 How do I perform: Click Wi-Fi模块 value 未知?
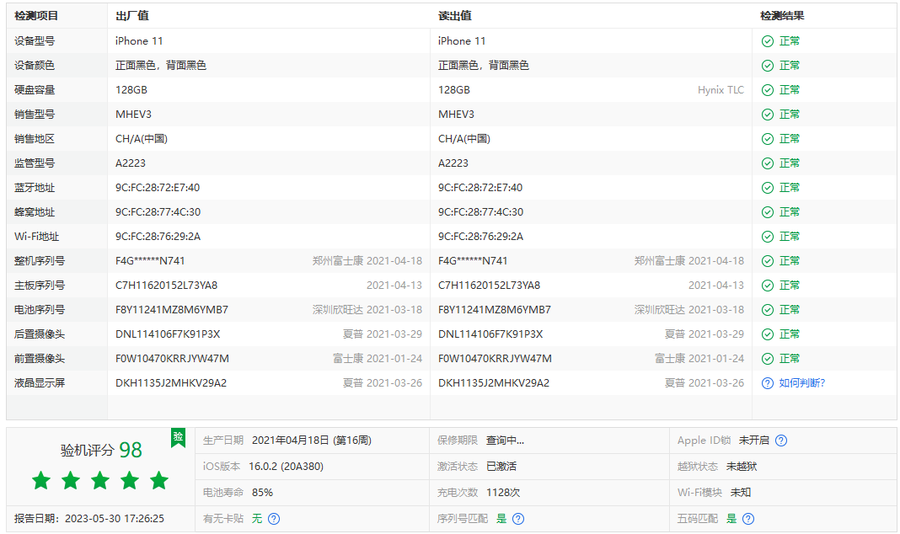click(740, 493)
